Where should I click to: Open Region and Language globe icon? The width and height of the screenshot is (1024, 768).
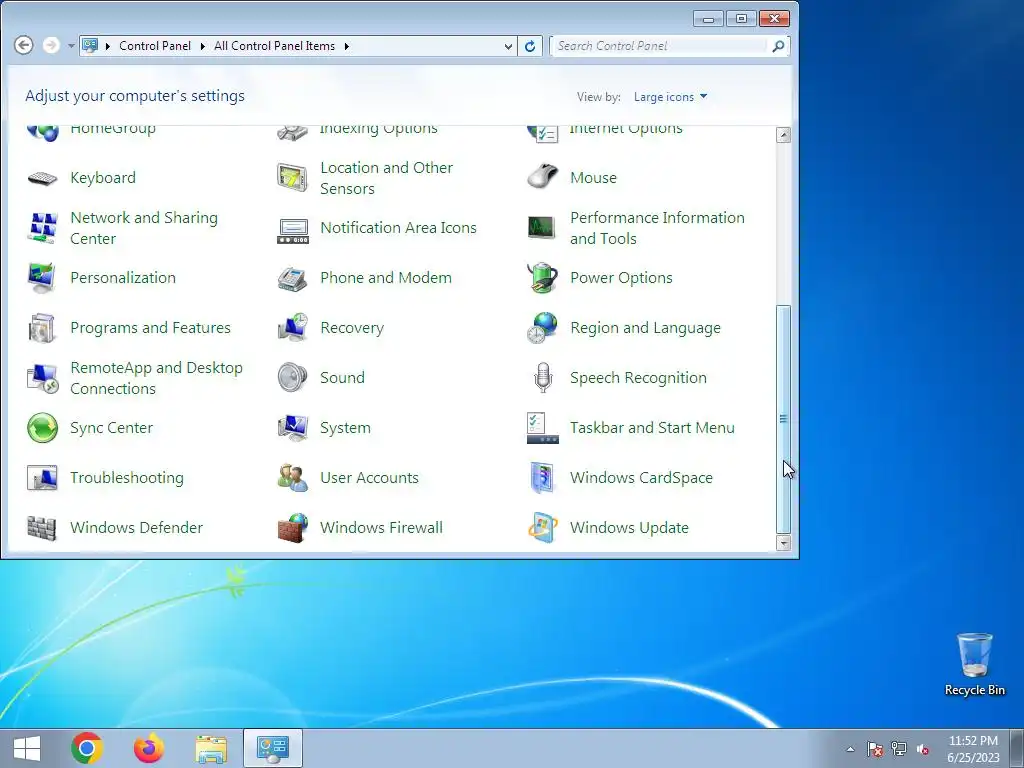click(x=542, y=328)
